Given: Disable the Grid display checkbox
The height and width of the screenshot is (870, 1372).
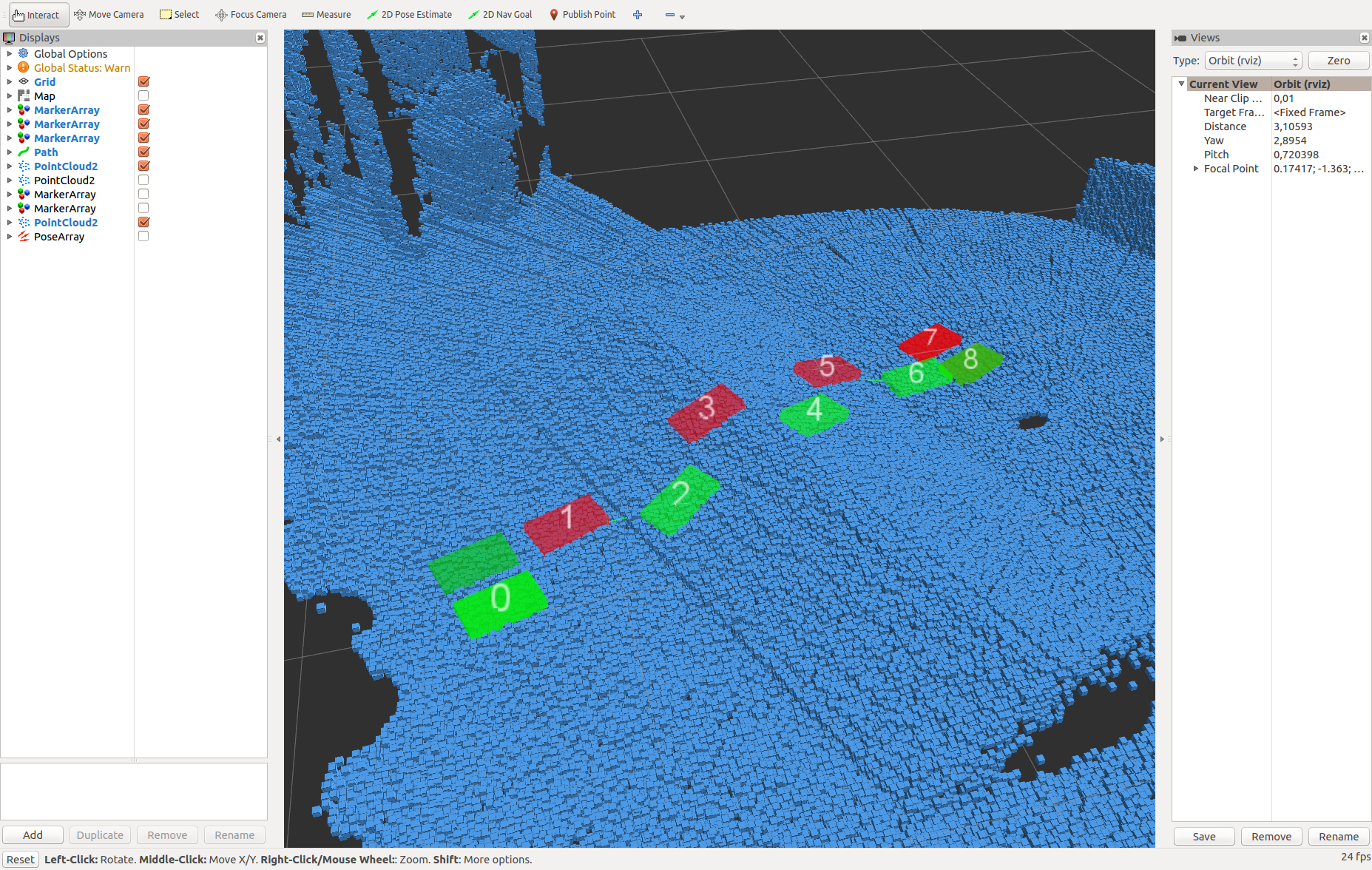Looking at the screenshot, I should coord(144,82).
